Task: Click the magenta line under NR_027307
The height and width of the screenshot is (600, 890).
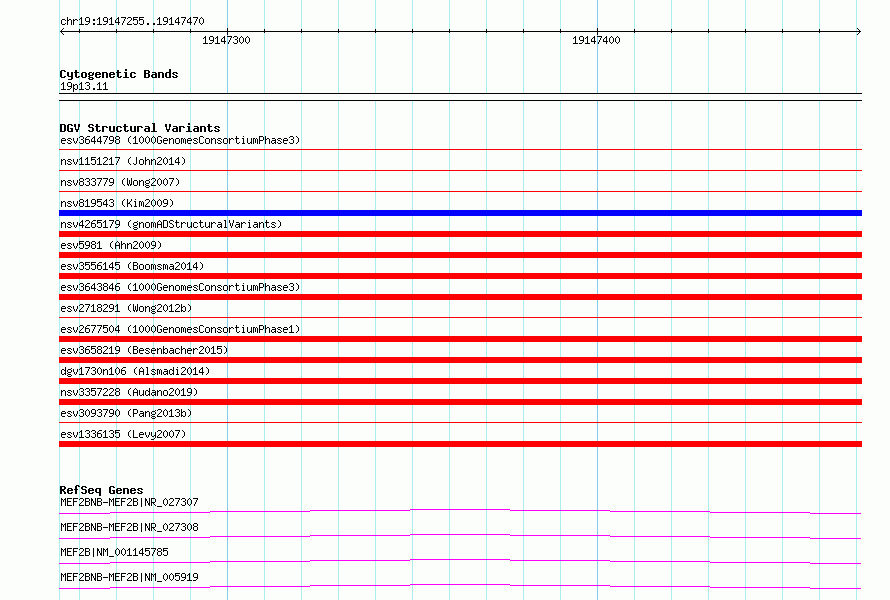Action: pyautogui.click(x=460, y=511)
